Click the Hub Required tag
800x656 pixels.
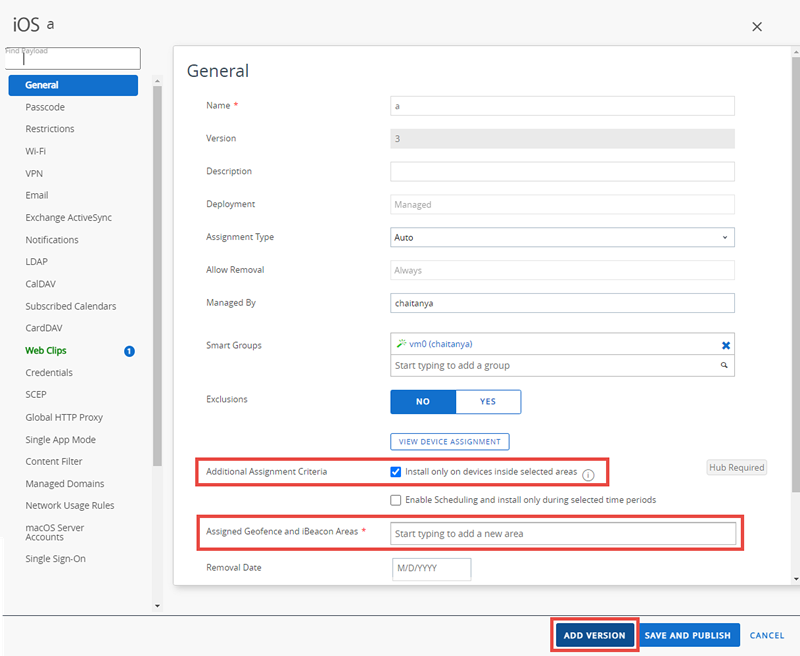737,468
